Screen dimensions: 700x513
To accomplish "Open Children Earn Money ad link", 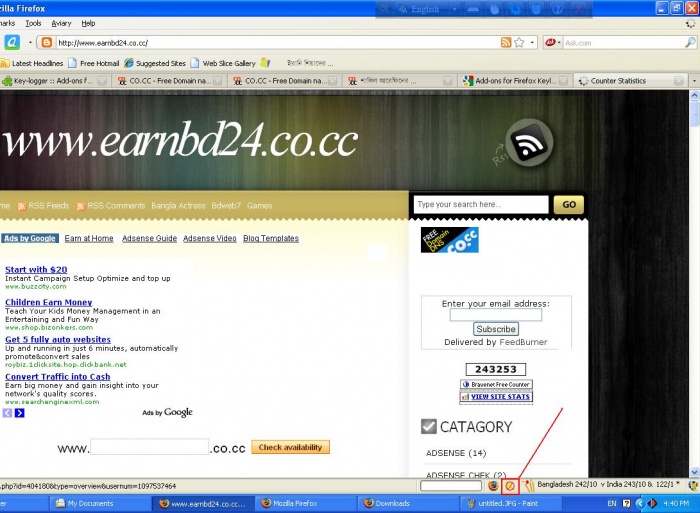I will [x=49, y=302].
